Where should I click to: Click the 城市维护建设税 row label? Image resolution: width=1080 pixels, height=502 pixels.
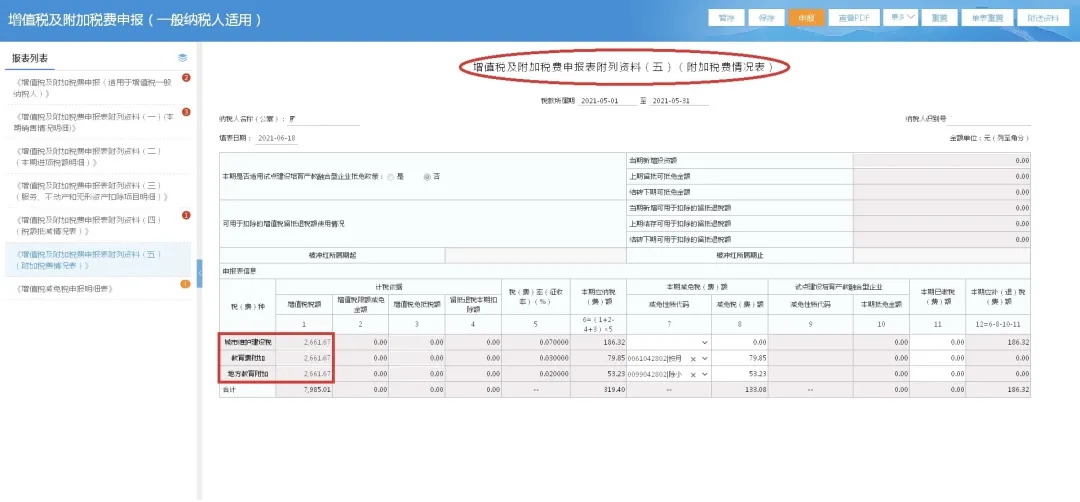pyautogui.click(x=248, y=342)
